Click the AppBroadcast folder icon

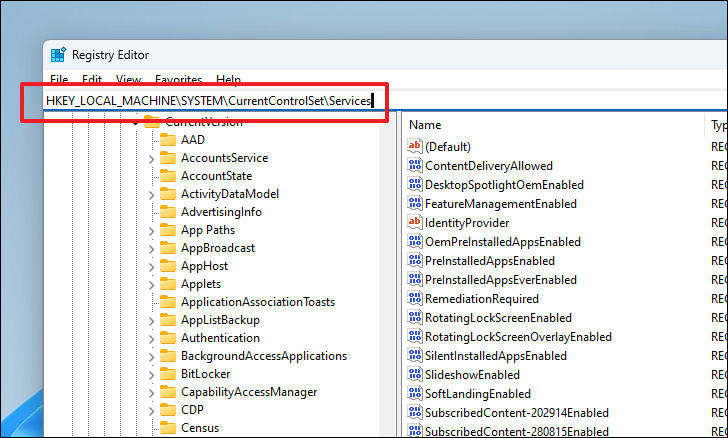168,248
